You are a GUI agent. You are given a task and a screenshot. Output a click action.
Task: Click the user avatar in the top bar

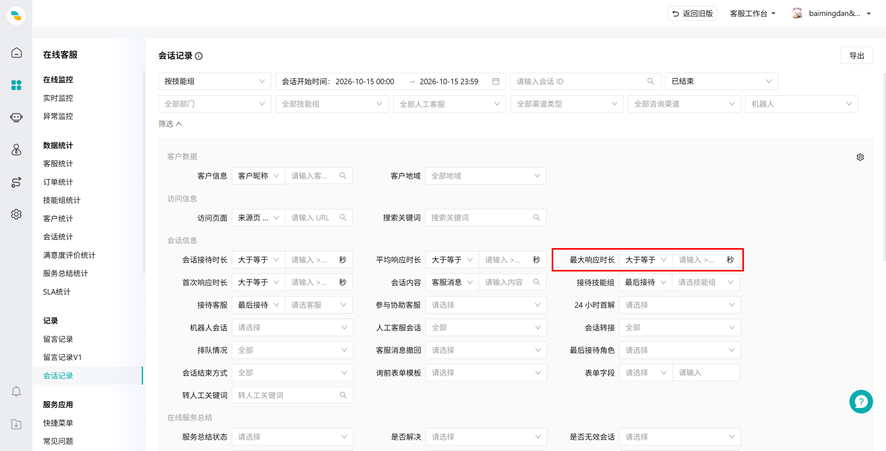797,13
